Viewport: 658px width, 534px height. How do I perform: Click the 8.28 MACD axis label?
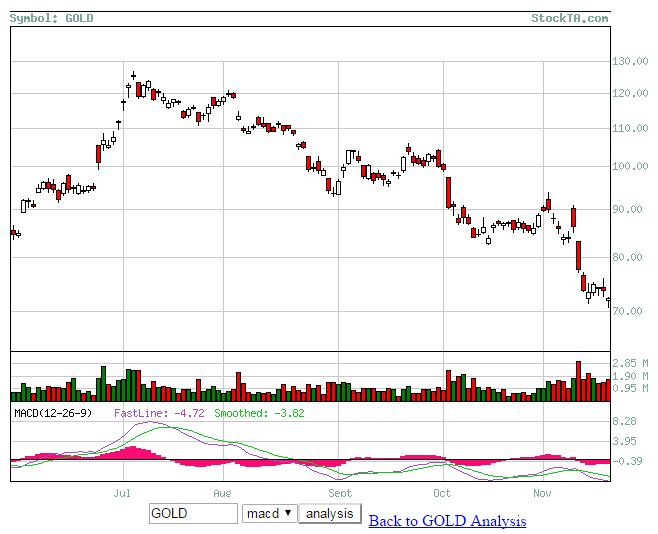point(624,421)
